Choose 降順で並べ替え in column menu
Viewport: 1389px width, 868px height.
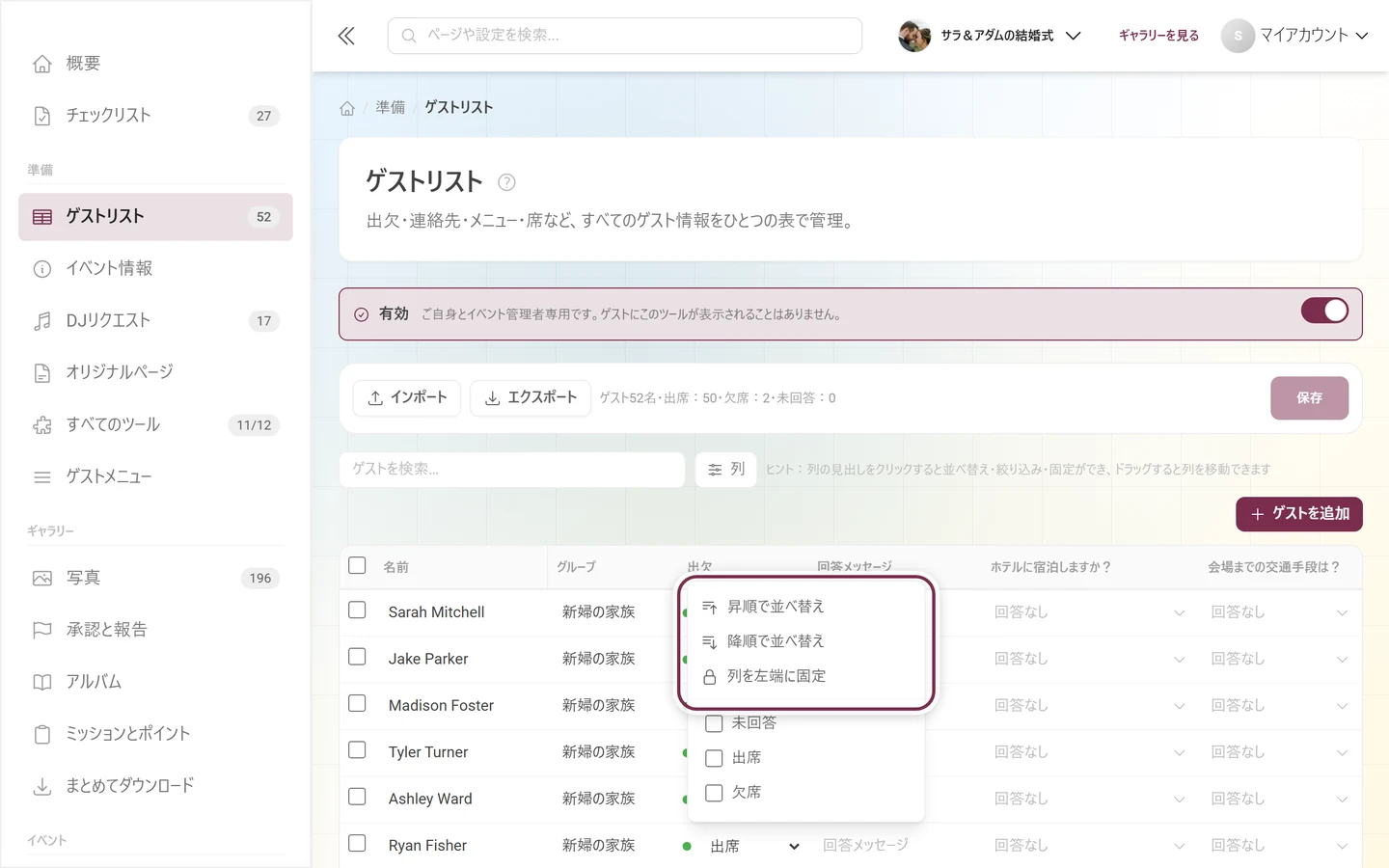[x=806, y=641]
